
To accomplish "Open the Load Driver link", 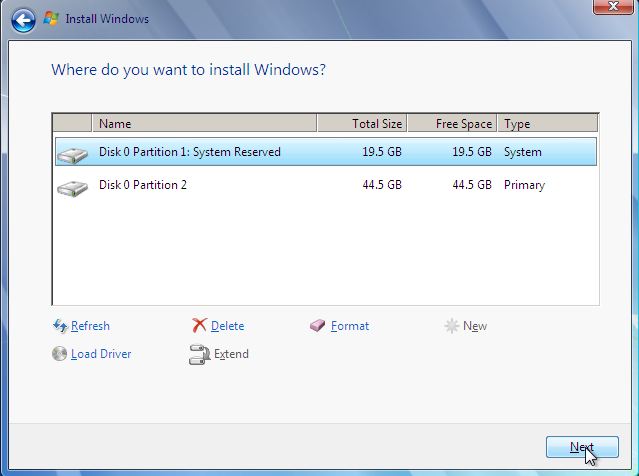I will (101, 354).
